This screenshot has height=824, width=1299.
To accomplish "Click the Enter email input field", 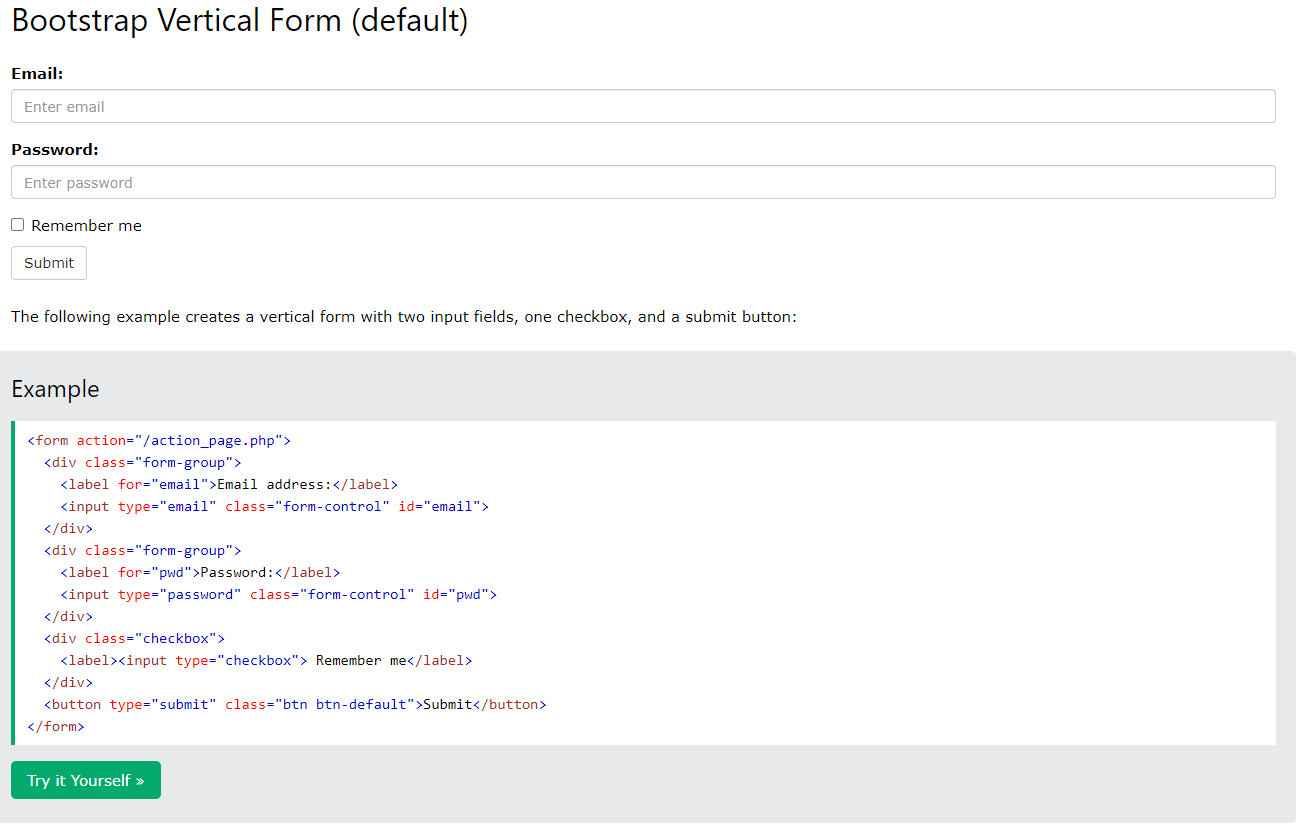I will pyautogui.click(x=643, y=107).
